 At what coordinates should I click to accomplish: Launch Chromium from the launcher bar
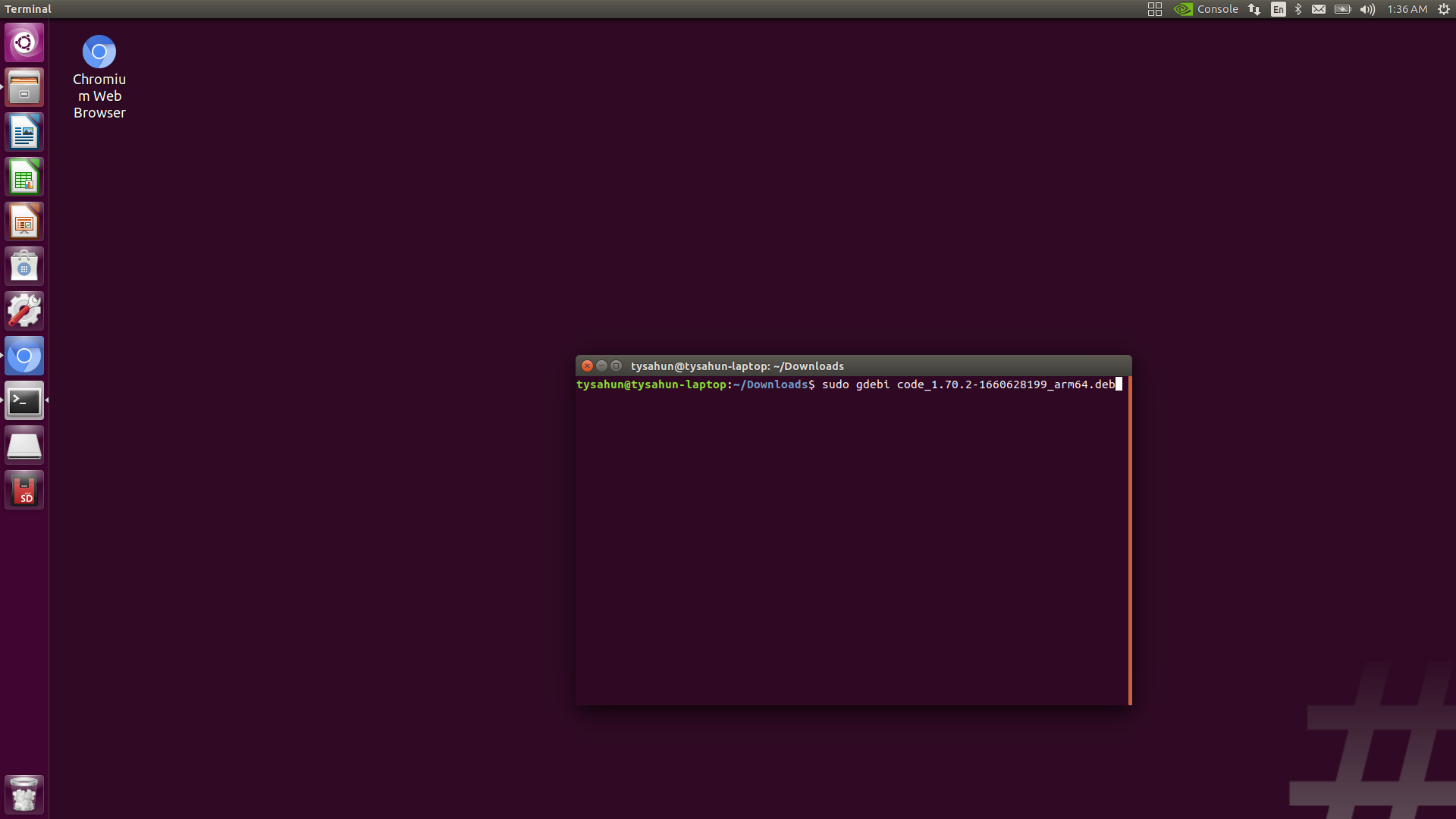pyautogui.click(x=24, y=355)
